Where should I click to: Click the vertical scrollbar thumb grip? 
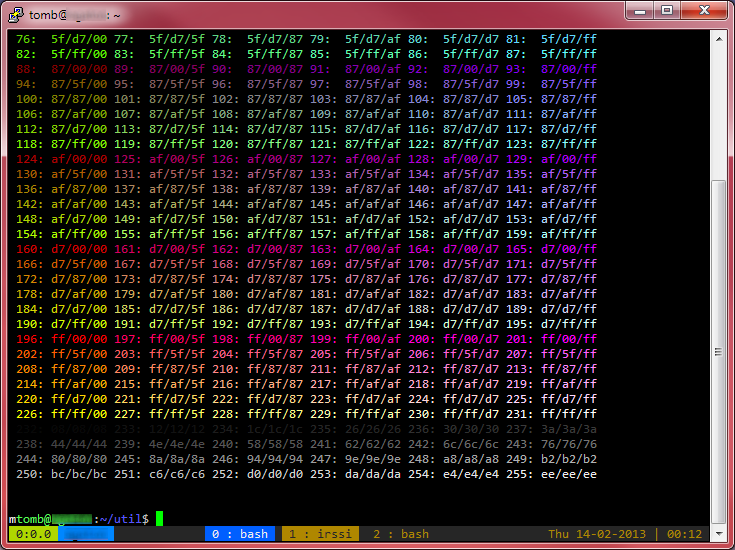click(719, 352)
